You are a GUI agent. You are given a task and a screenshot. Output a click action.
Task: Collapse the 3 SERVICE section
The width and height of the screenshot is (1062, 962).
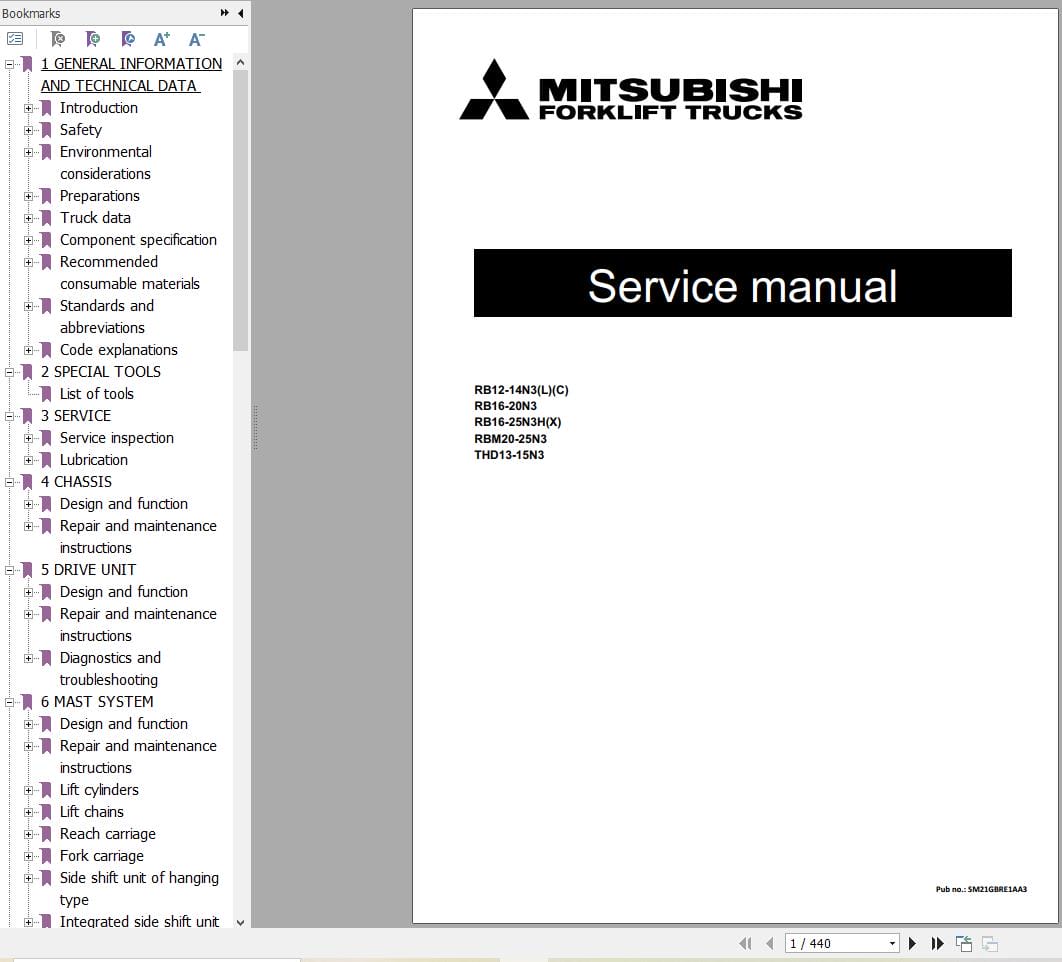click(9, 416)
